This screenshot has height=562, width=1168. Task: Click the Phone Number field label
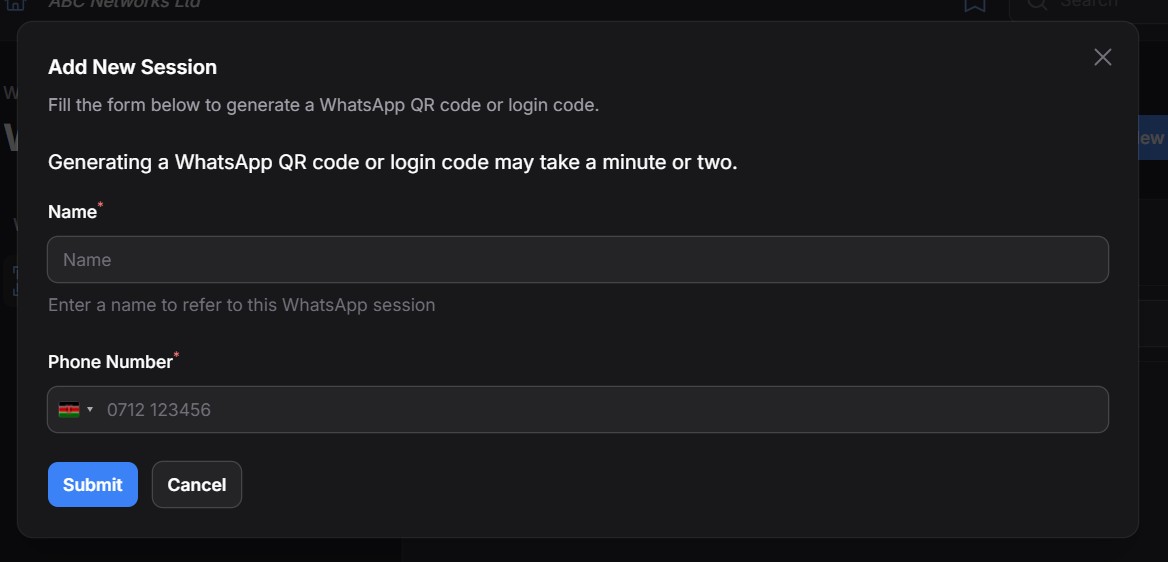click(x=111, y=362)
